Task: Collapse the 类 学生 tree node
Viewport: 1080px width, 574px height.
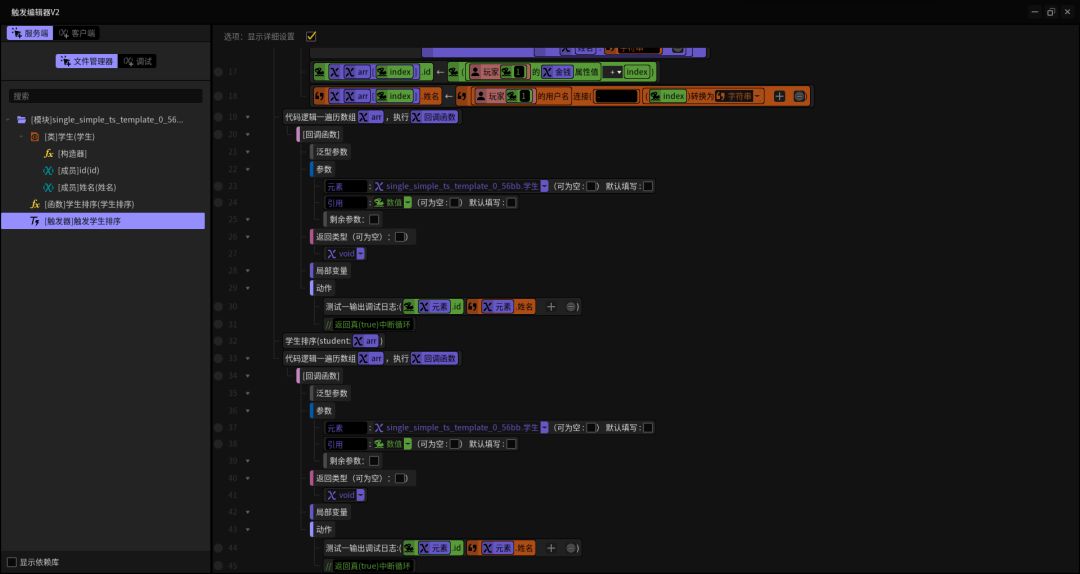Action: tap(21, 137)
